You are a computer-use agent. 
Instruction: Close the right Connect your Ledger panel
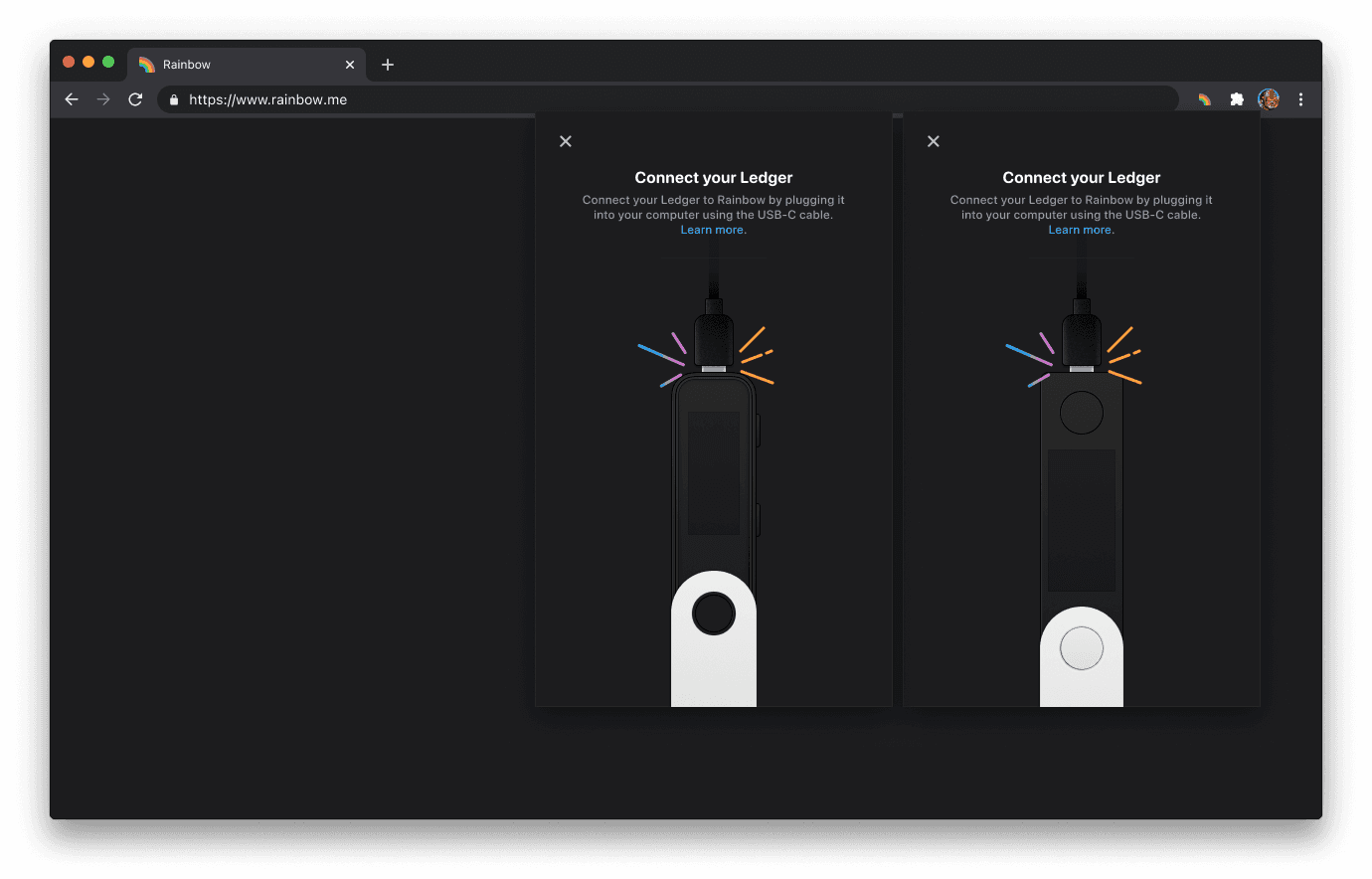[x=934, y=141]
